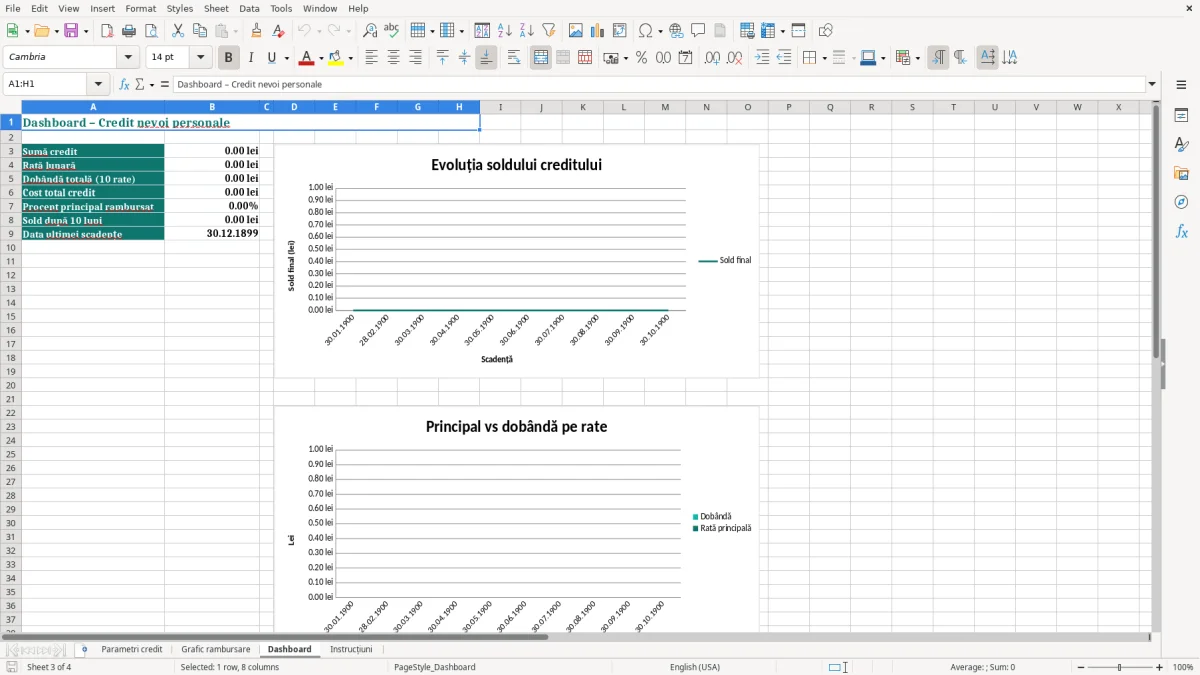The height and width of the screenshot is (675, 1200).
Task: Open the font color dropdown arrow
Action: tap(320, 58)
